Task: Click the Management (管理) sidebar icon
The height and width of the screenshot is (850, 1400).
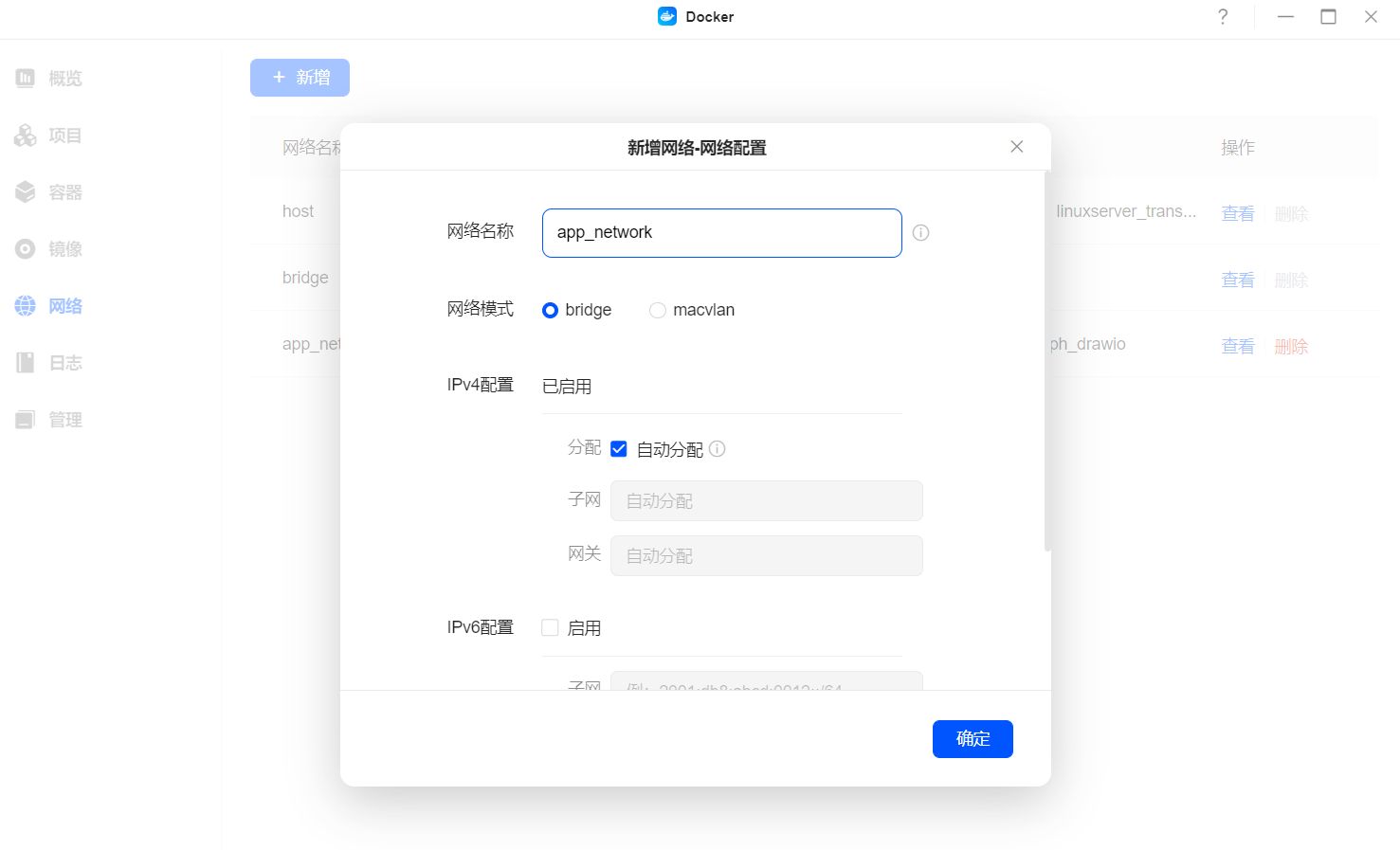Action: (26, 420)
